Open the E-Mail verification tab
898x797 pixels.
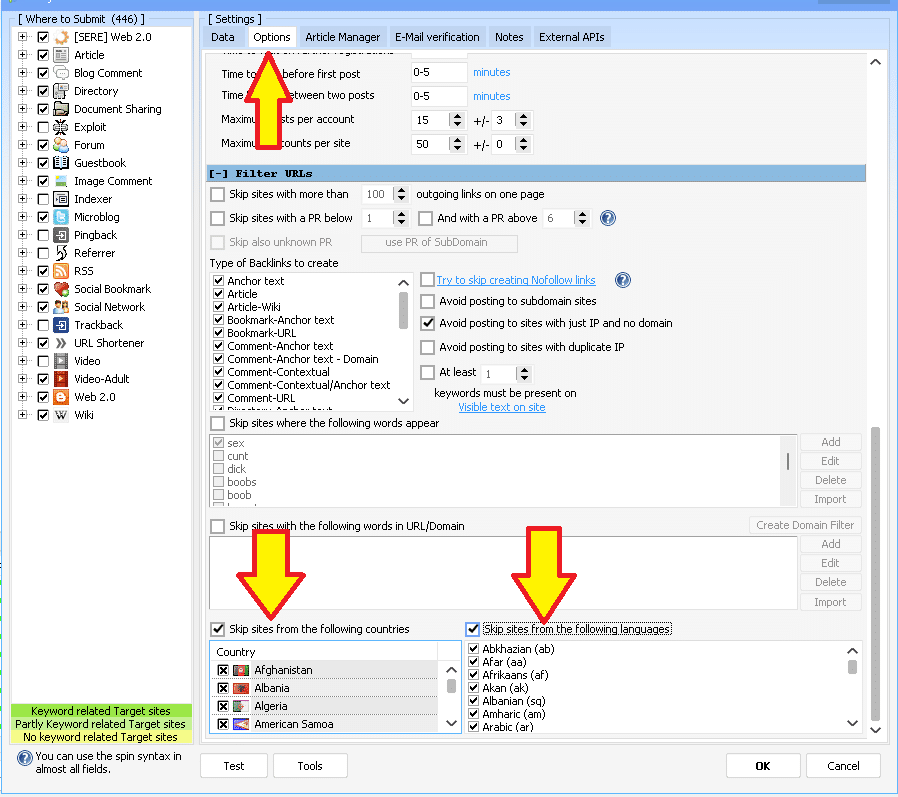coord(437,37)
